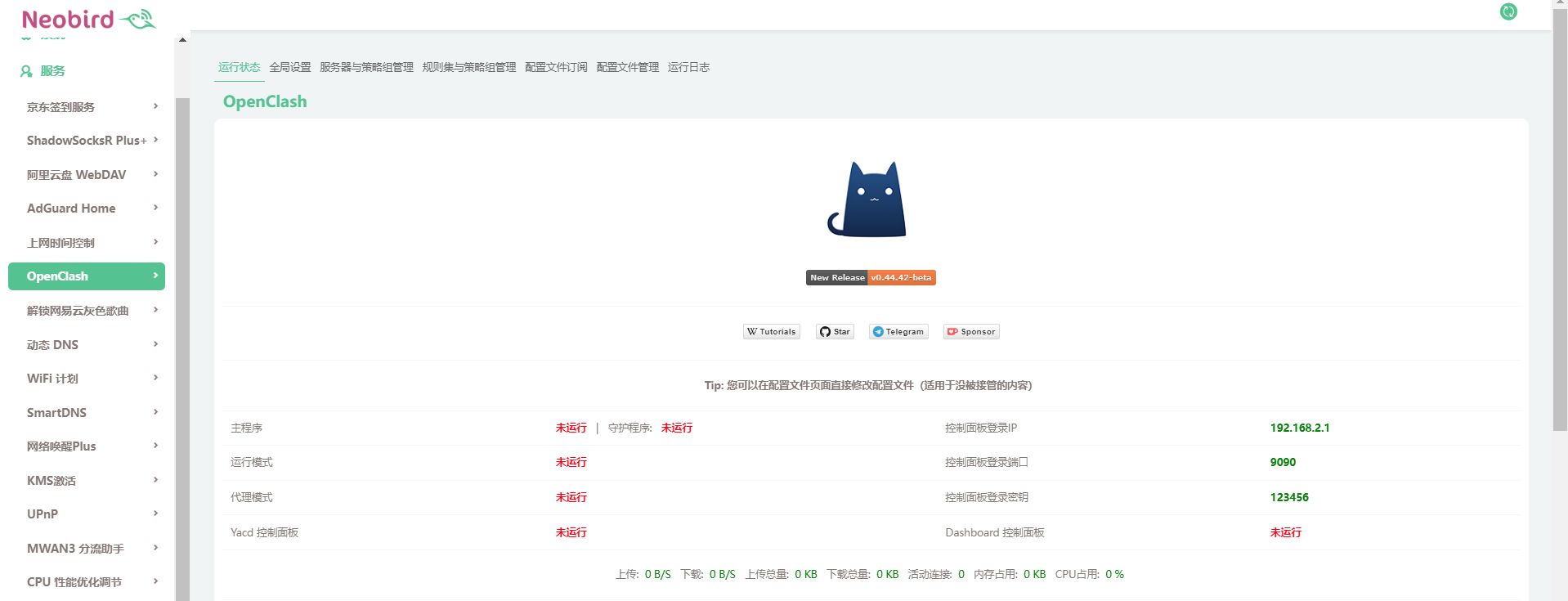Select the 配置文件订阅 tab
The height and width of the screenshot is (601, 1568).
click(556, 67)
